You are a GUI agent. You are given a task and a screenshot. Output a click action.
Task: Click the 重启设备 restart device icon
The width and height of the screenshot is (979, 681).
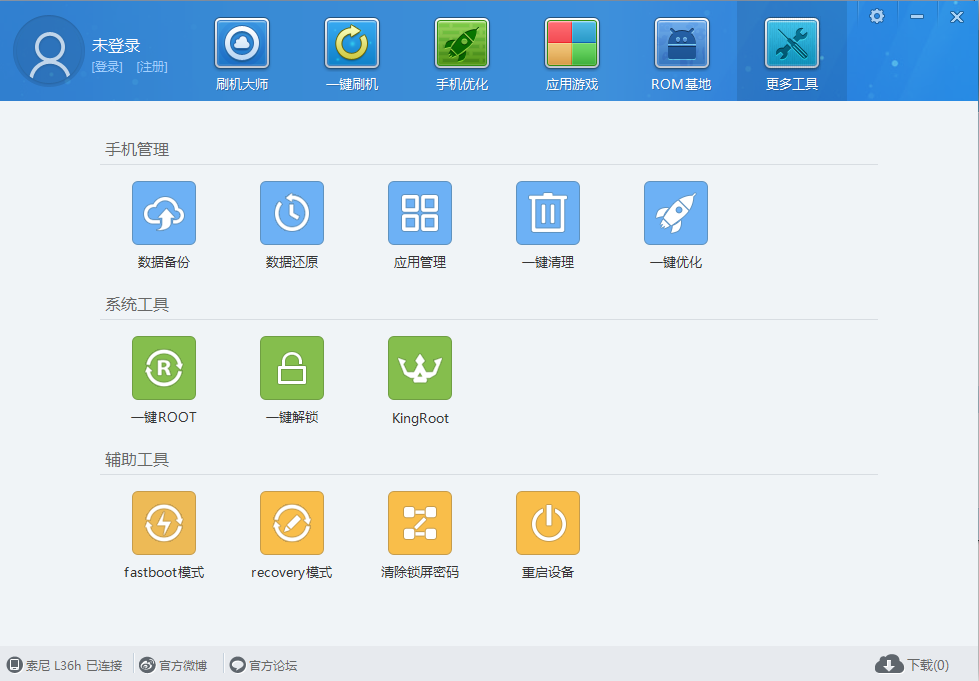(x=548, y=523)
